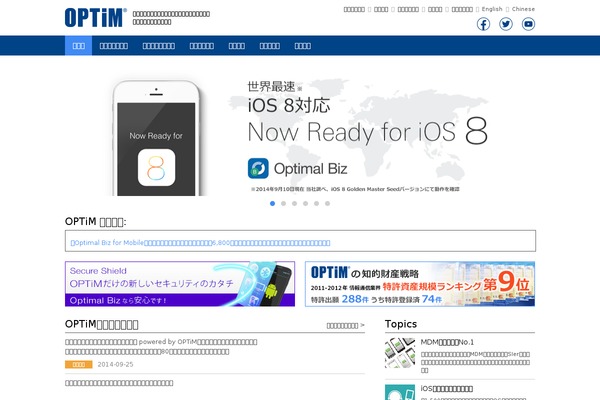Jump to the second carousel slide dot

coord(284,204)
